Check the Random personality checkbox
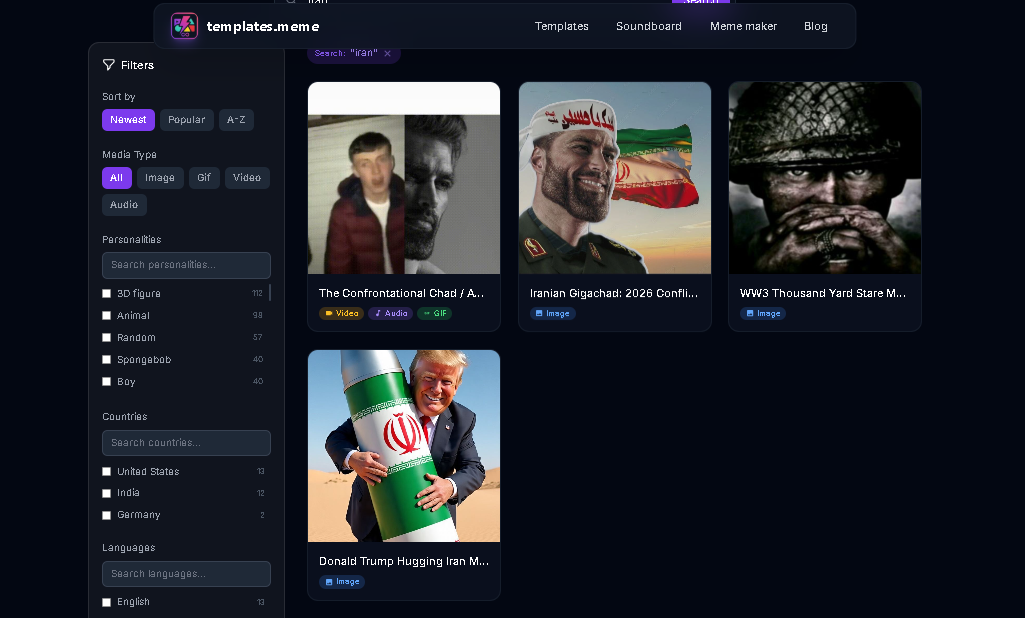 click(x=107, y=337)
